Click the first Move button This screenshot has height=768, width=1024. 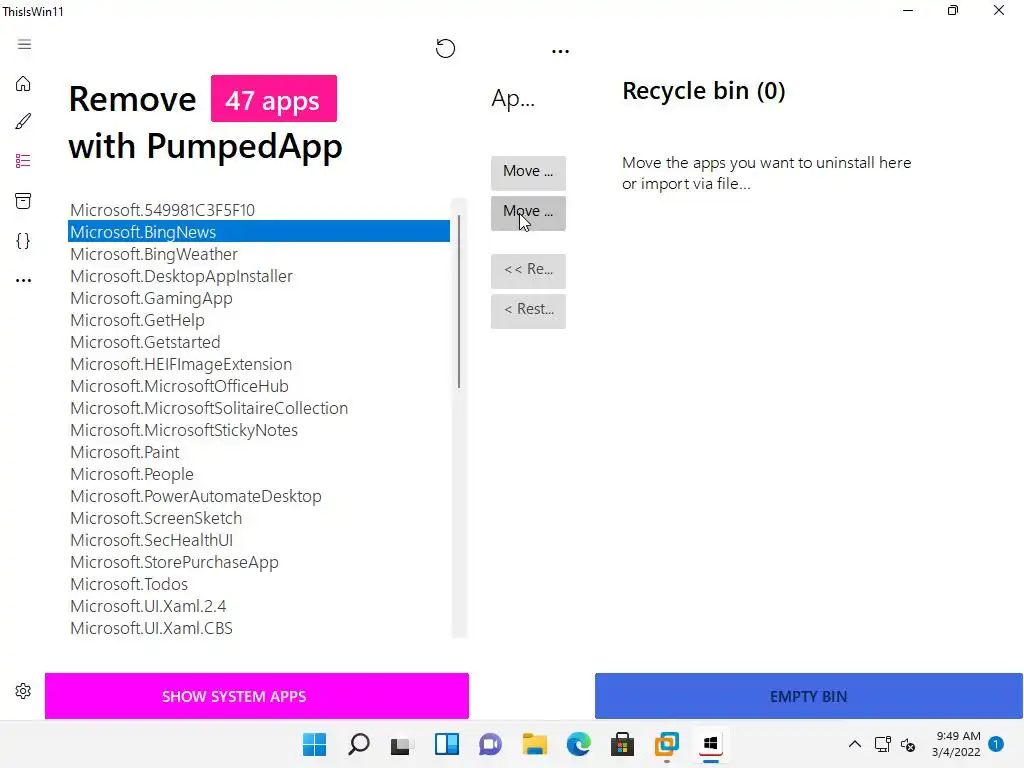tap(528, 172)
